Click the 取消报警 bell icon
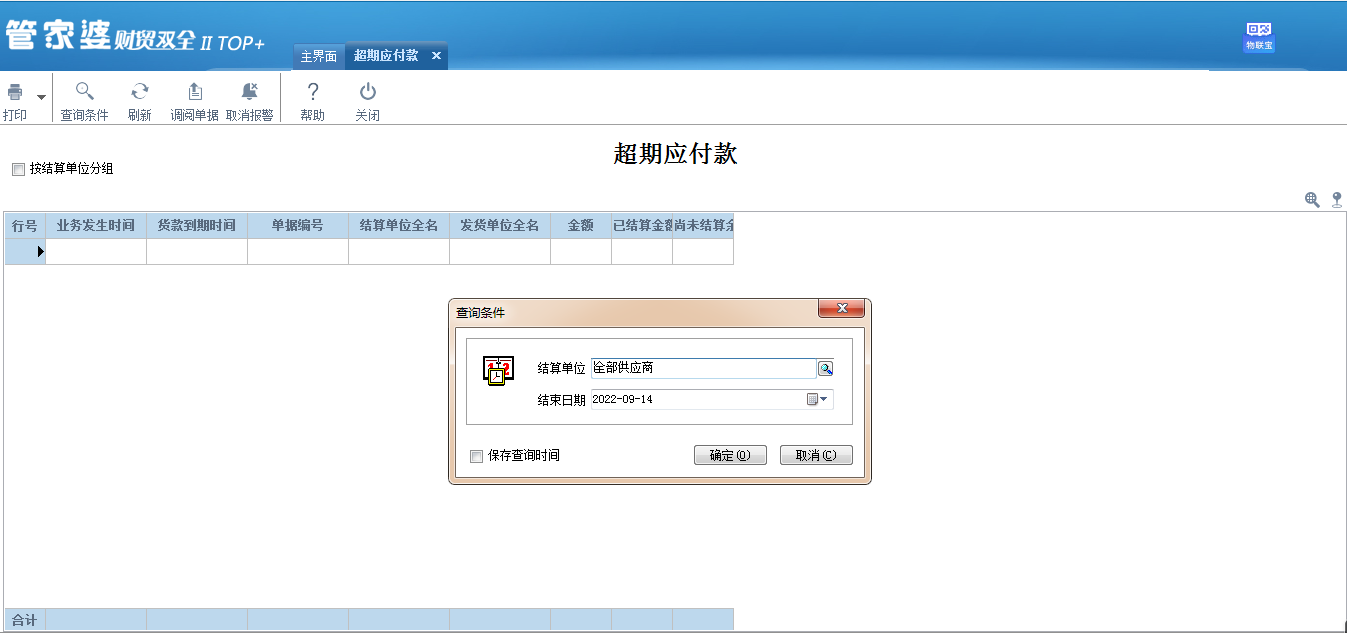1347x633 pixels. (249, 92)
